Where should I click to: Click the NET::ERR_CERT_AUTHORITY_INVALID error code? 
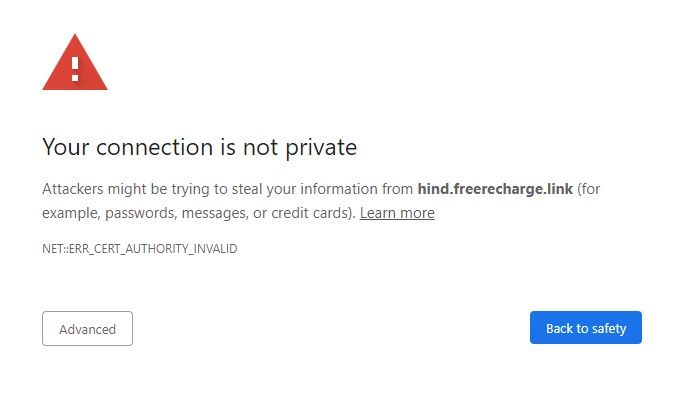click(139, 248)
